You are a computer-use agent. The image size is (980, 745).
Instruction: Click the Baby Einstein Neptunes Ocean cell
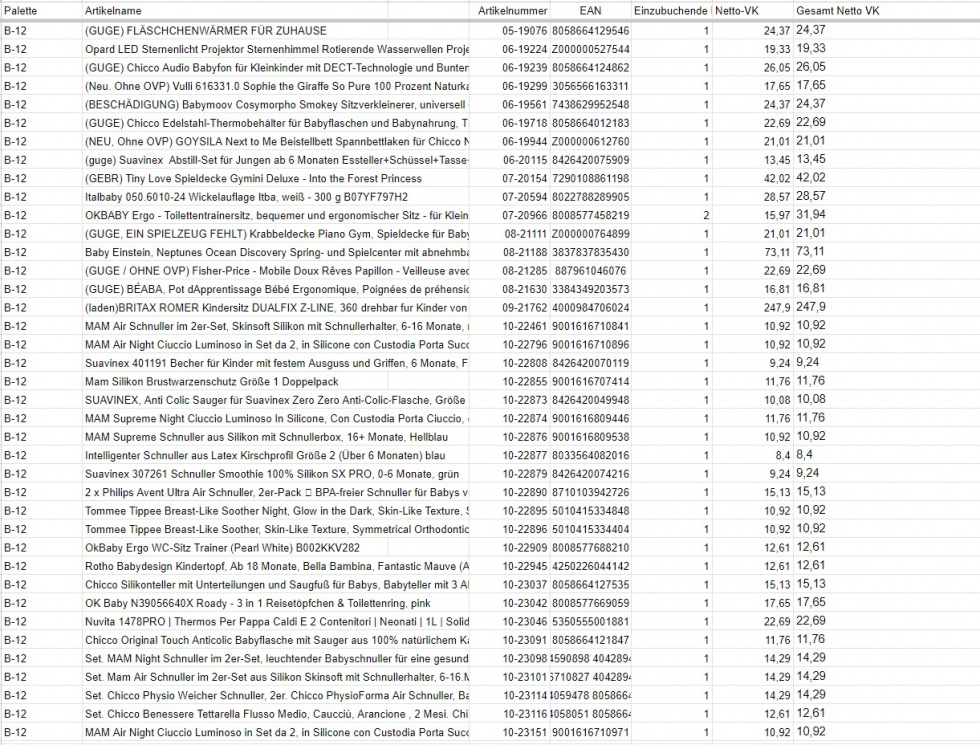[x=277, y=252]
